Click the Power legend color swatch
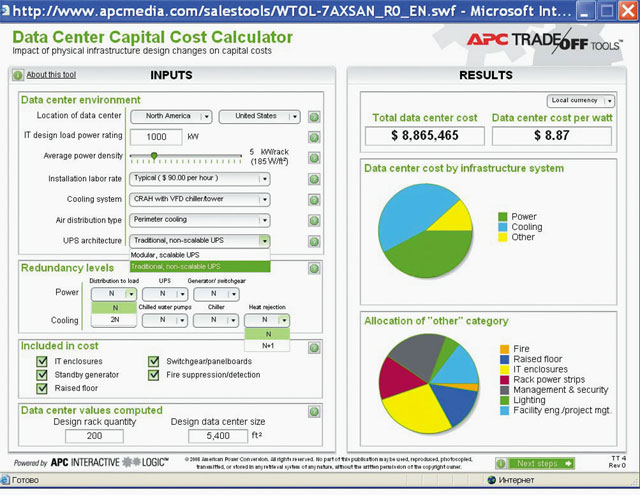The height and width of the screenshot is (495, 640). 503,217
